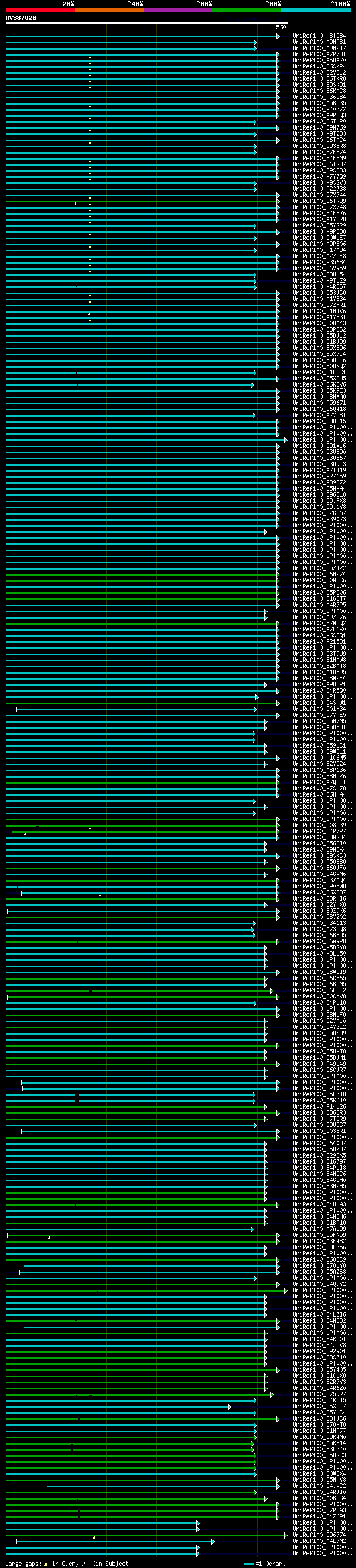Screen dimensions: 356x1568
Task: Click hit label UniRef100_B6KEV6
Action: coord(319,385)
